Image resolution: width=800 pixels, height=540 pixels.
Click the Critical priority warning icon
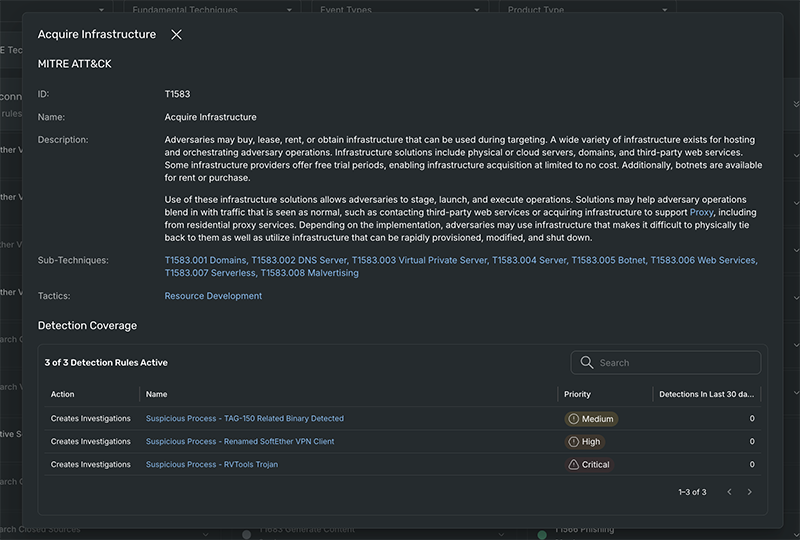point(573,465)
